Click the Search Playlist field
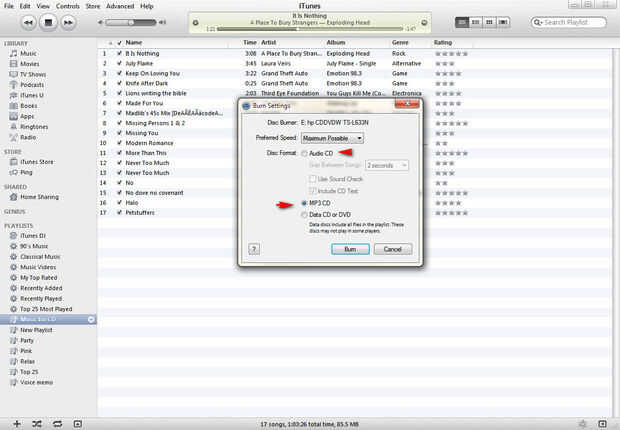This screenshot has height=430, width=620. 569,22
